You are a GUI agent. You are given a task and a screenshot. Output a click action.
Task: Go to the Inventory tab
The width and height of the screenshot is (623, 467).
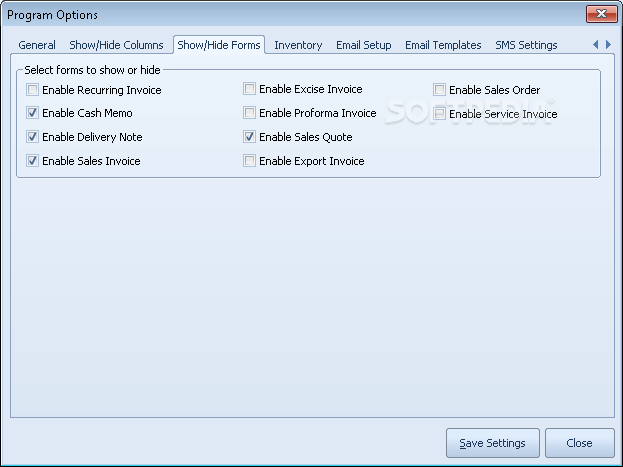click(298, 45)
